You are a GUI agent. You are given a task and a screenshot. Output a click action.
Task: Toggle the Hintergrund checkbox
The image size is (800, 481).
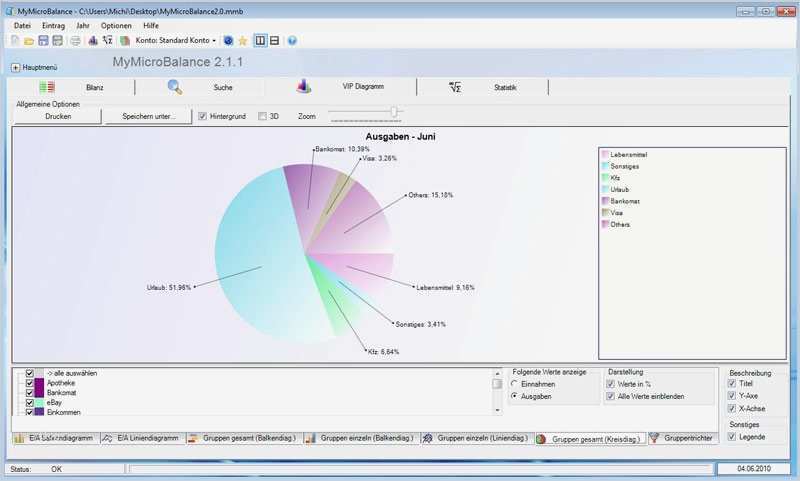(203, 116)
